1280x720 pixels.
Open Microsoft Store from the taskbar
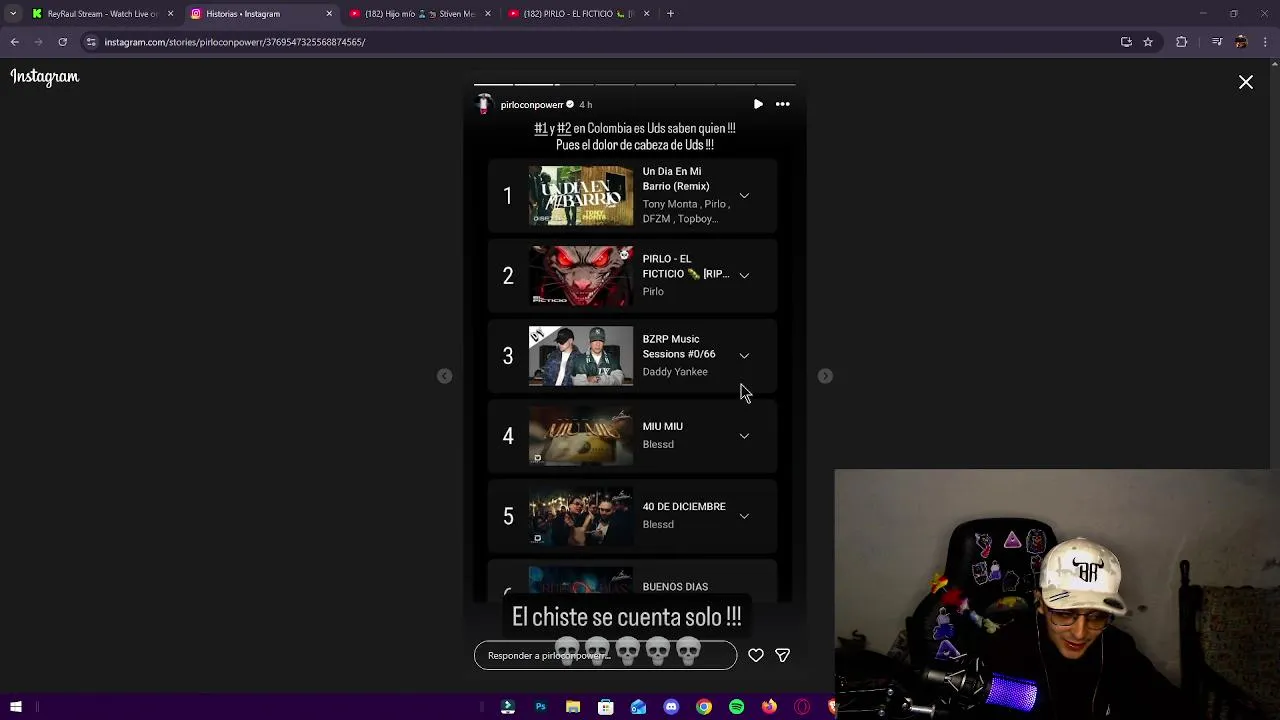(x=605, y=707)
